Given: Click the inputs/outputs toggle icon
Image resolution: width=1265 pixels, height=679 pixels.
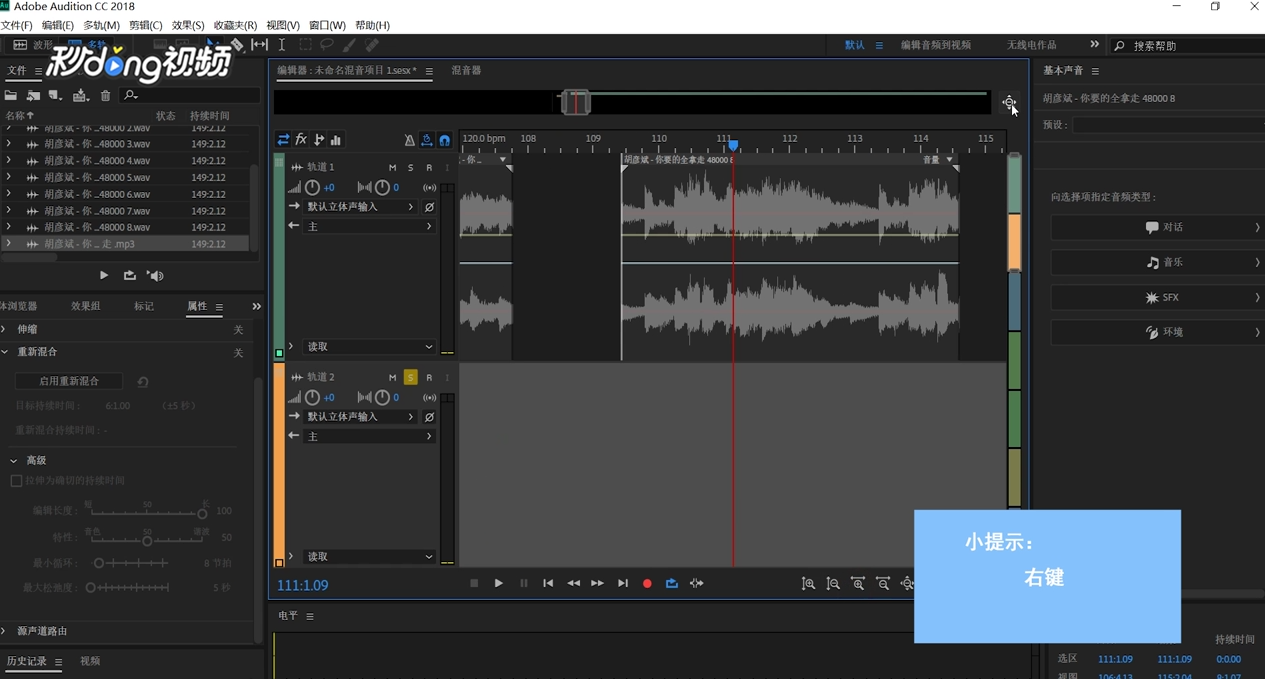Looking at the screenshot, I should pyautogui.click(x=283, y=140).
